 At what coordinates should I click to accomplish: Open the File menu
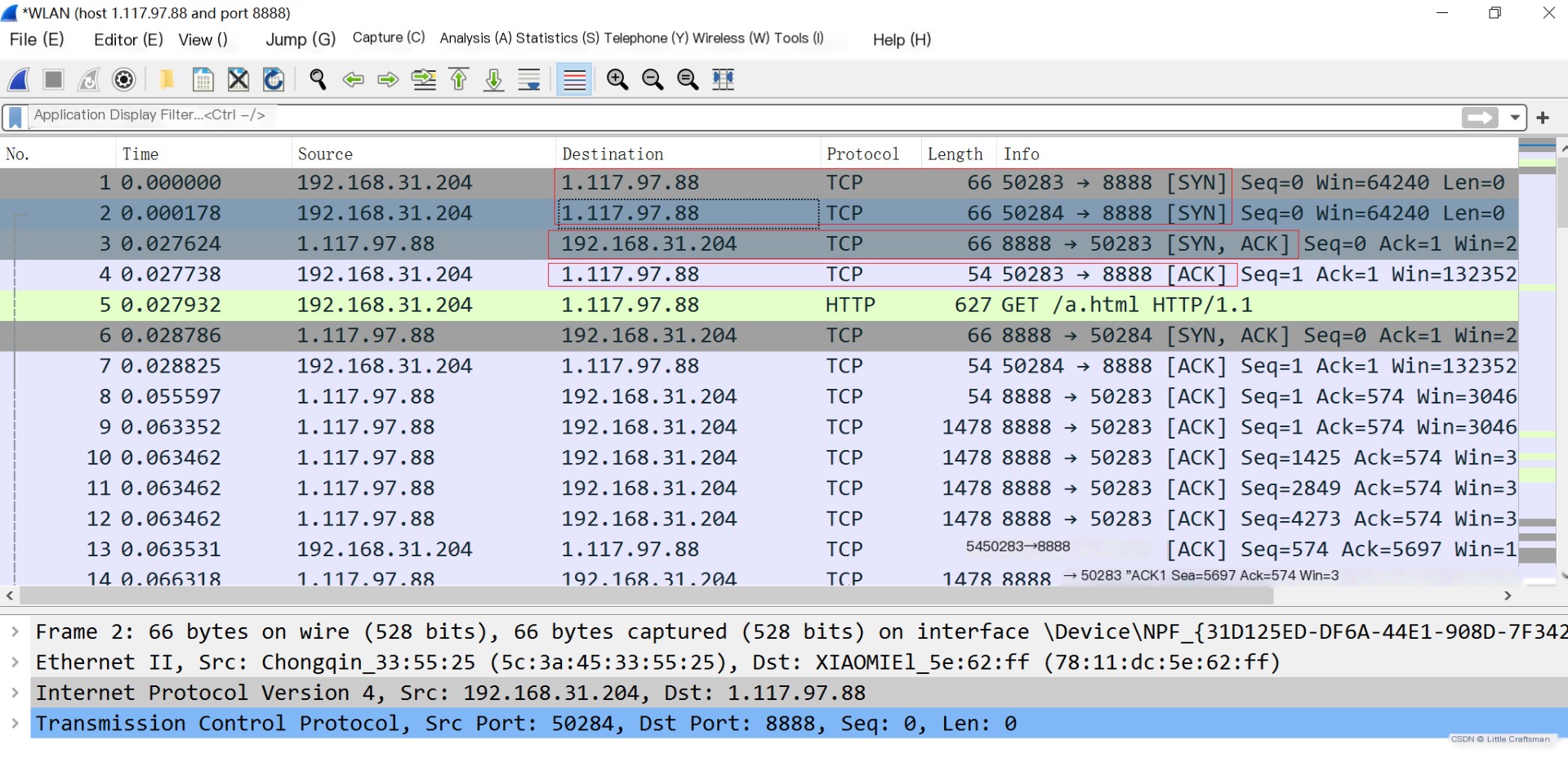coord(37,39)
